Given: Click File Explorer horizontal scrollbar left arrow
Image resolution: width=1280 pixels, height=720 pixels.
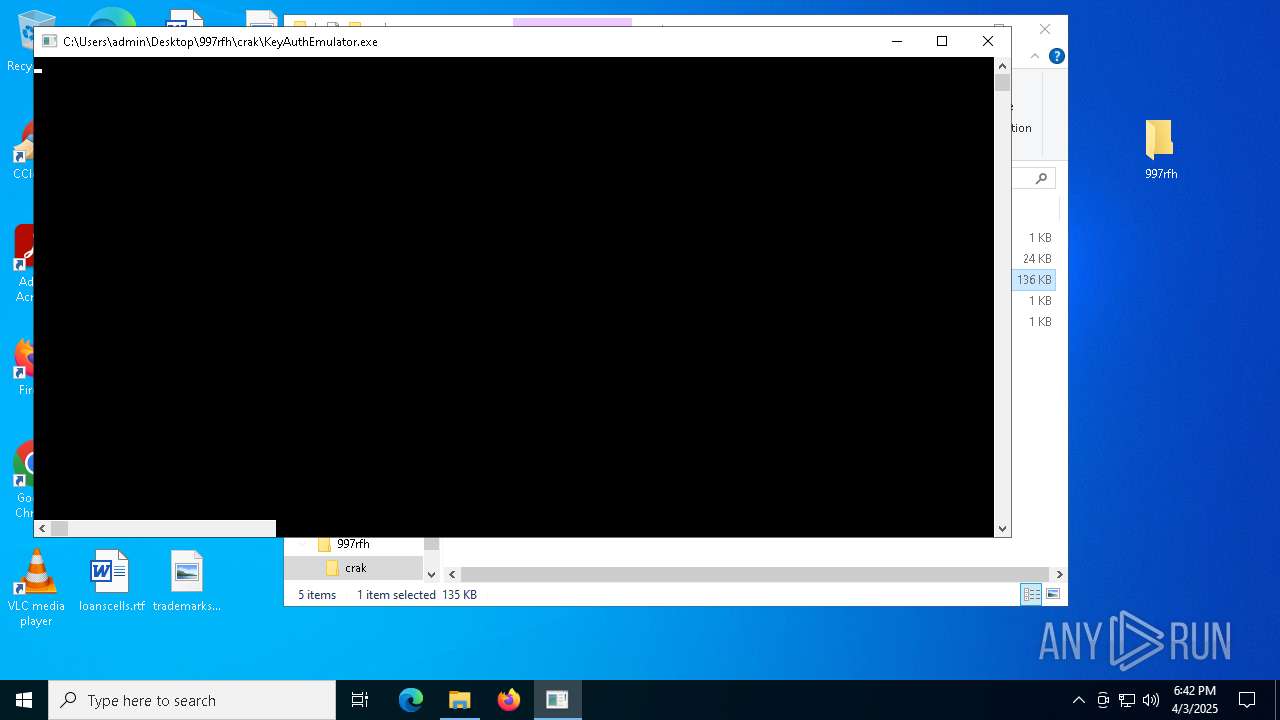Looking at the screenshot, I should (x=452, y=574).
